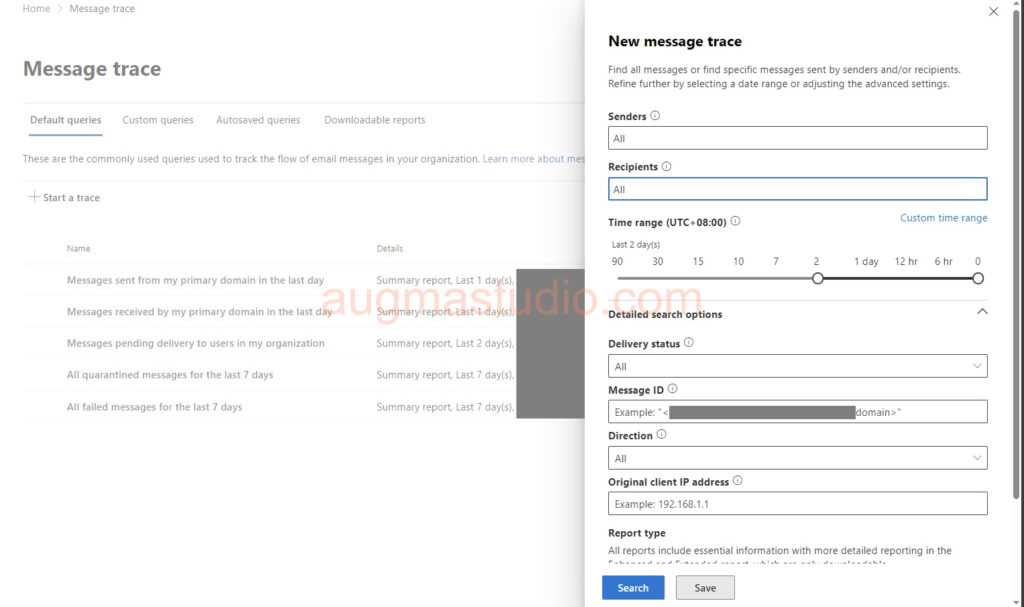Click Start a trace with plus icon
Screen dimensions: 1024x607
point(64,198)
